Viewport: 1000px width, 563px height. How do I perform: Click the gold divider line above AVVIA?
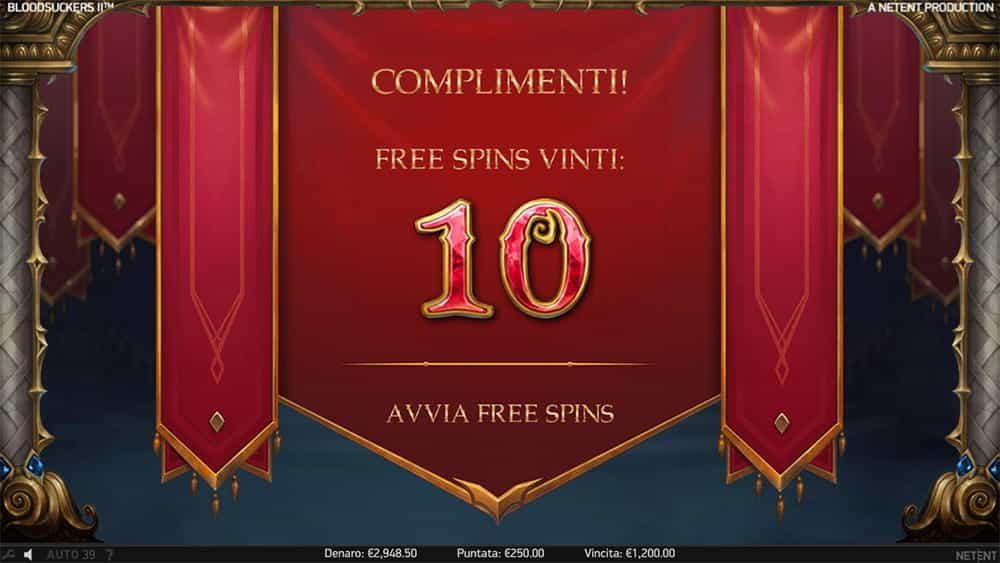click(x=499, y=364)
